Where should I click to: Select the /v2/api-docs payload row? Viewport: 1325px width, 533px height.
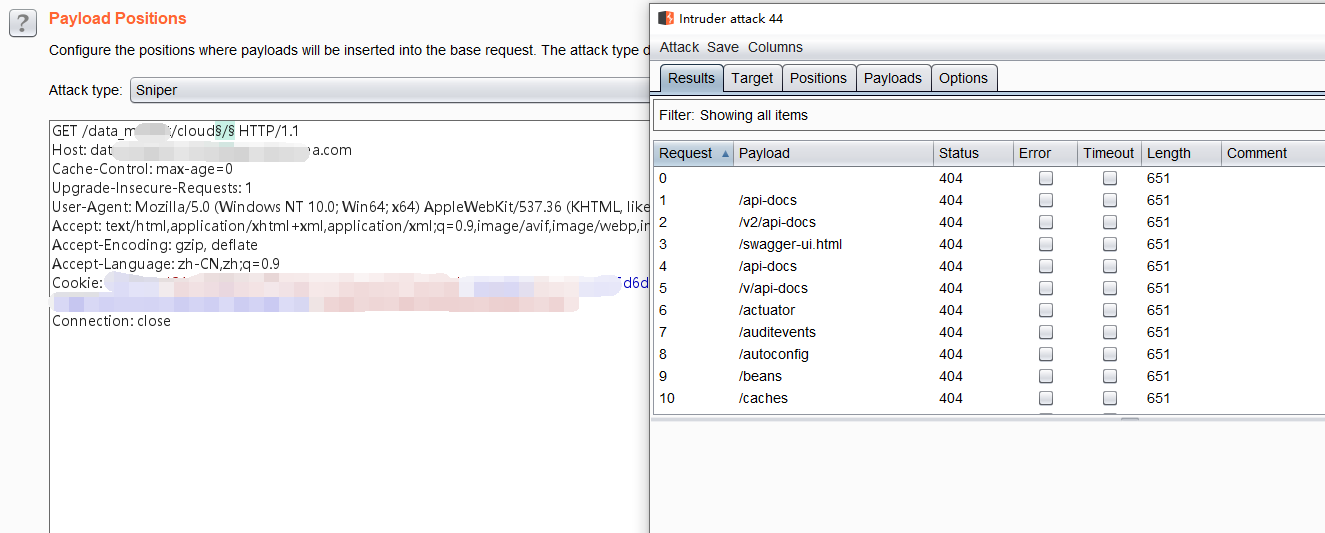989,222
